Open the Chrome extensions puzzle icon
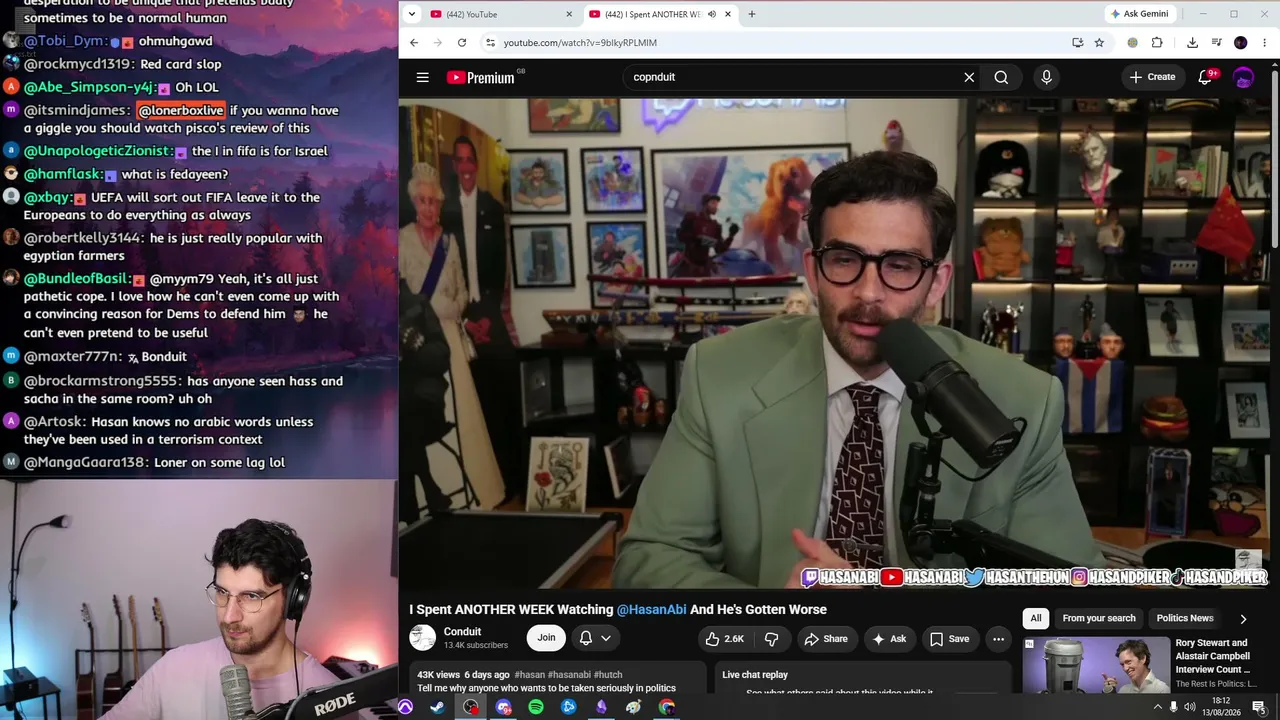Image resolution: width=1280 pixels, height=720 pixels. [1157, 43]
